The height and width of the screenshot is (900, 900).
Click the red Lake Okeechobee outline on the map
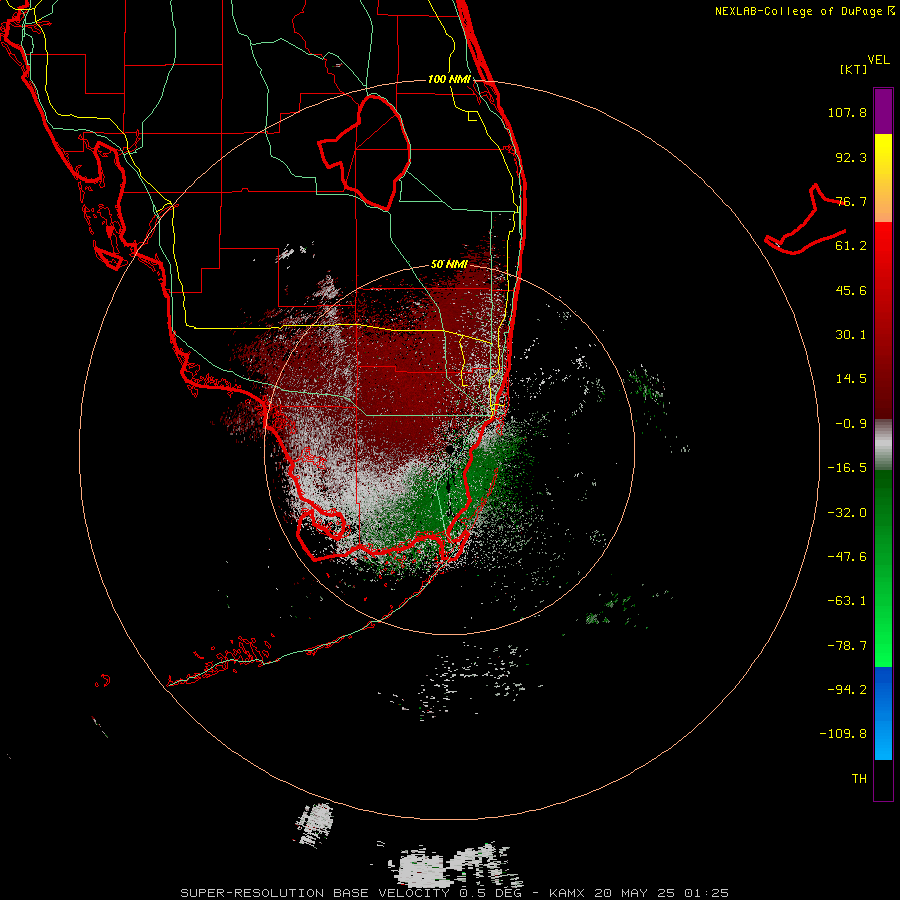click(364, 152)
